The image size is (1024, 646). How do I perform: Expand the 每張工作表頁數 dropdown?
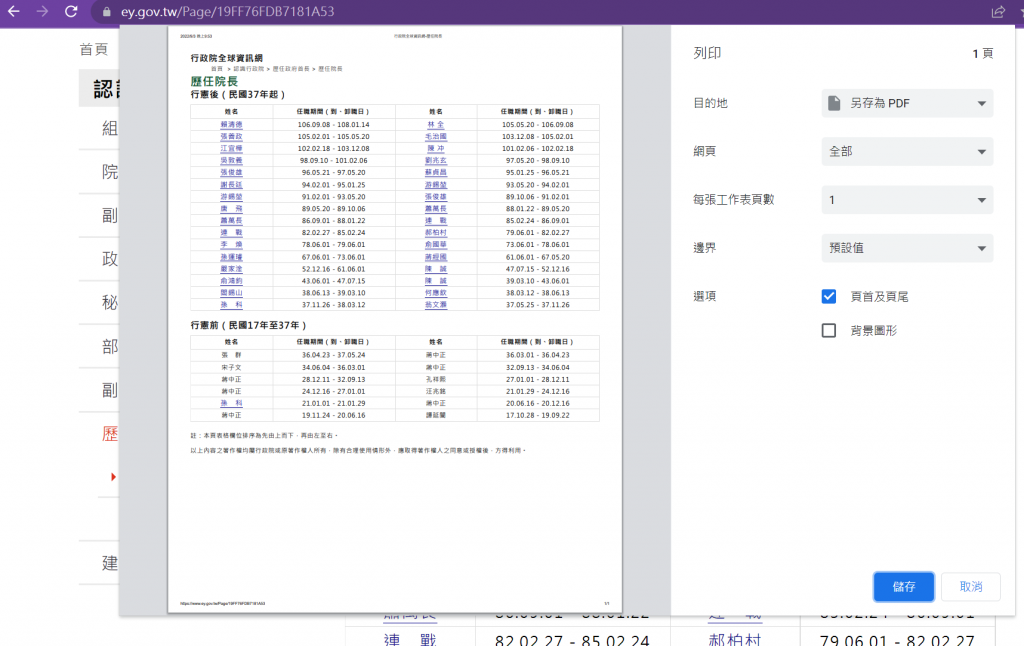[x=907, y=200]
